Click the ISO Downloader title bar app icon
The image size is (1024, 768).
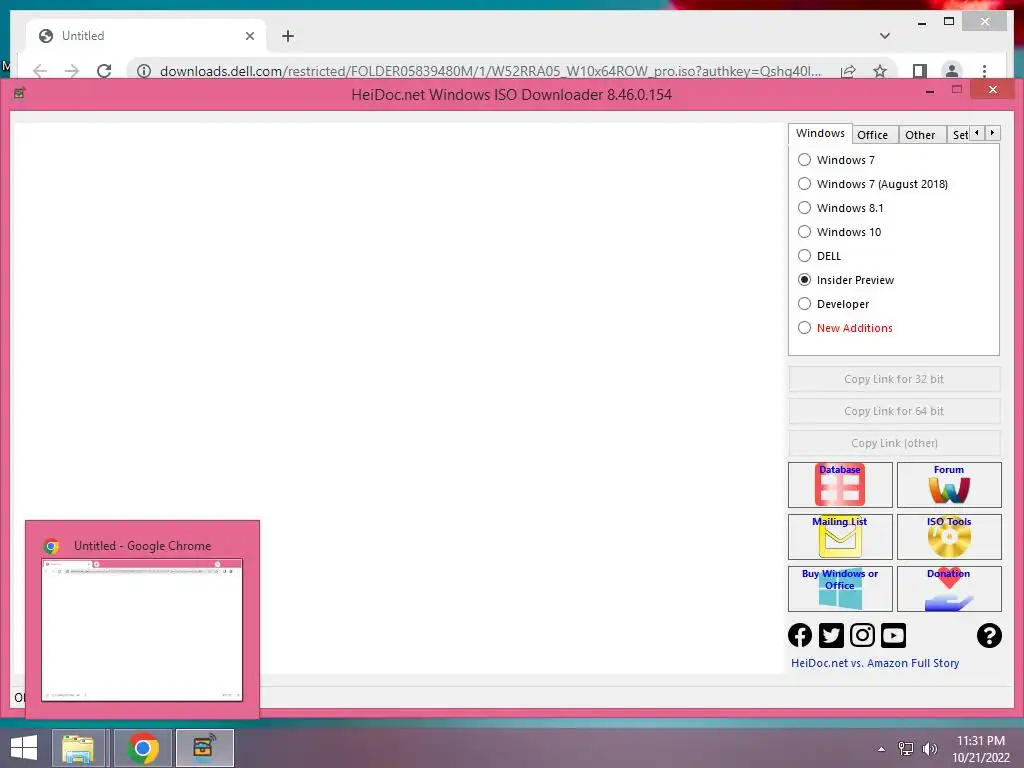(x=20, y=93)
